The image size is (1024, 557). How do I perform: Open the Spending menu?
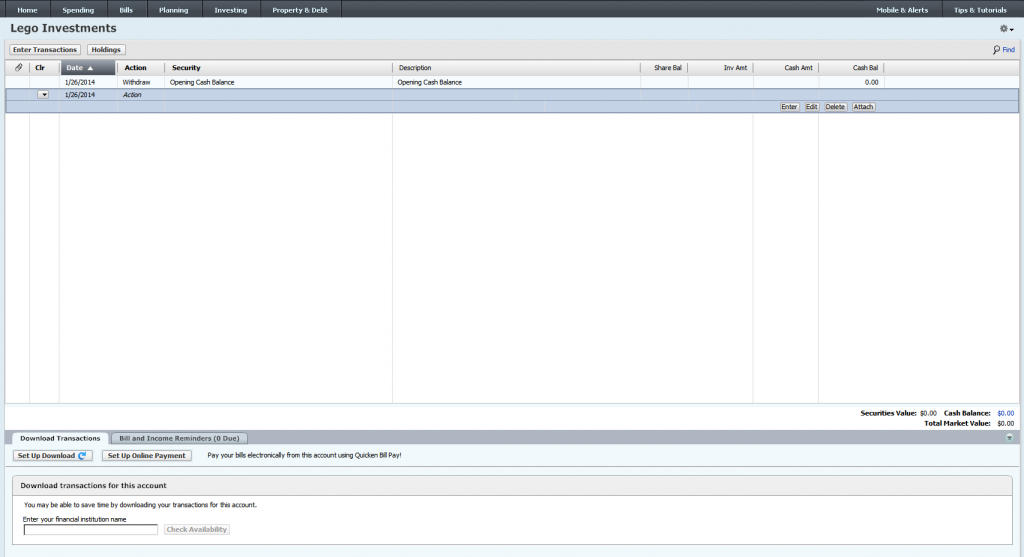click(78, 10)
